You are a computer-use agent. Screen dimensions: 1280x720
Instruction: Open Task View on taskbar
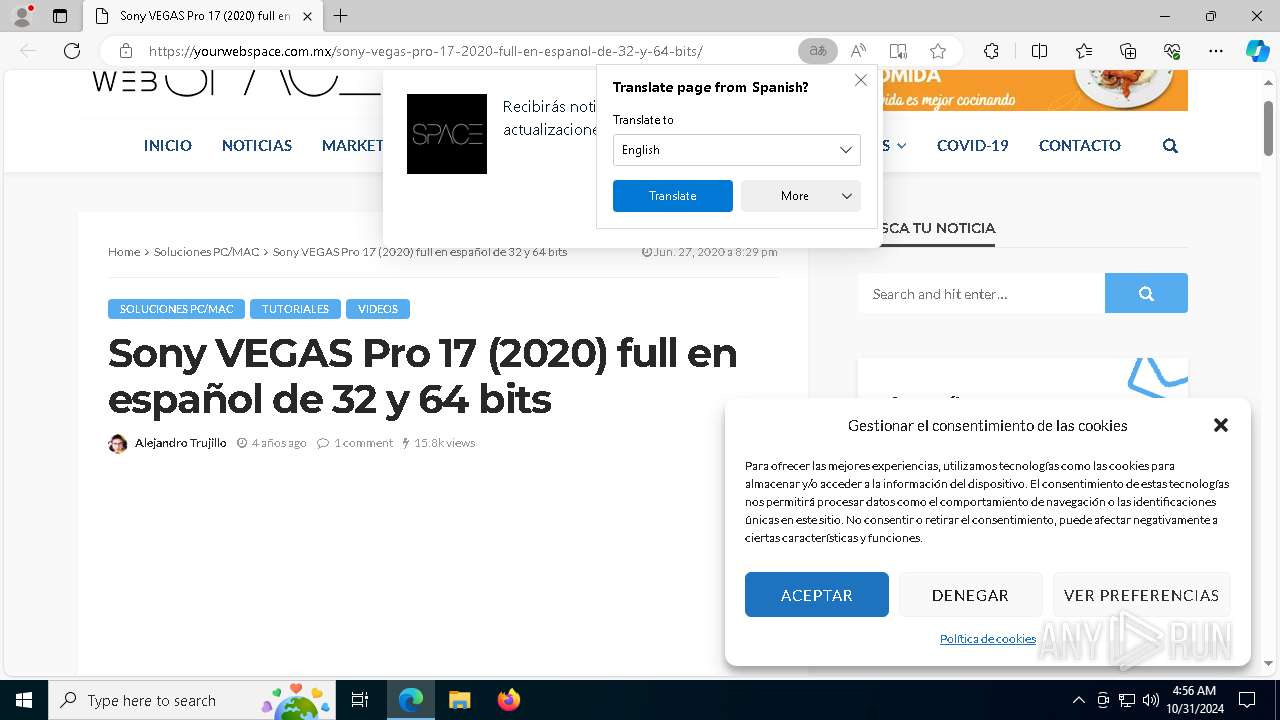pyautogui.click(x=360, y=700)
